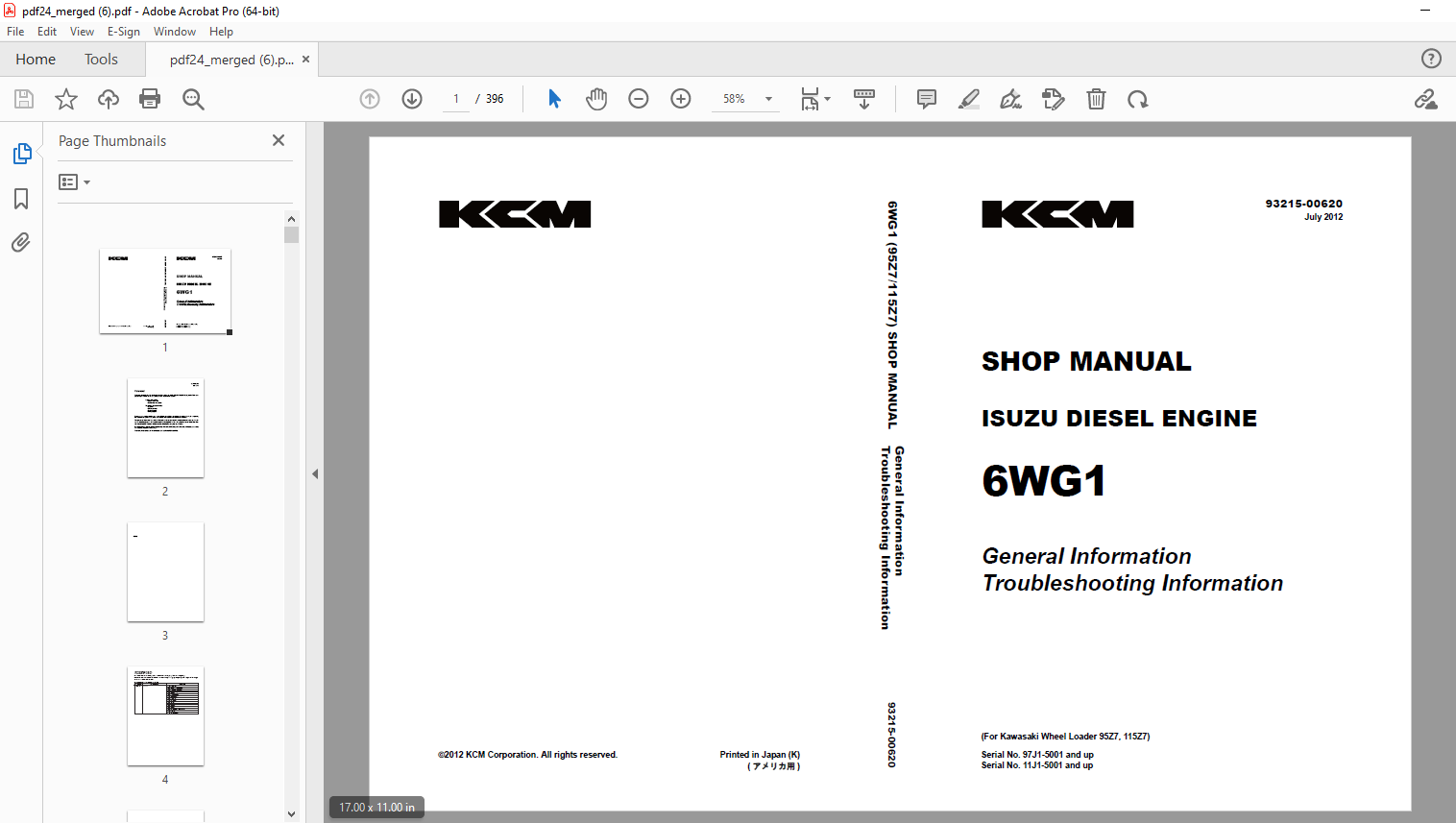This screenshot has height=823, width=1456.
Task: Click the 'SHOP MANUAL' heading text
Action: pyautogui.click(x=1086, y=361)
